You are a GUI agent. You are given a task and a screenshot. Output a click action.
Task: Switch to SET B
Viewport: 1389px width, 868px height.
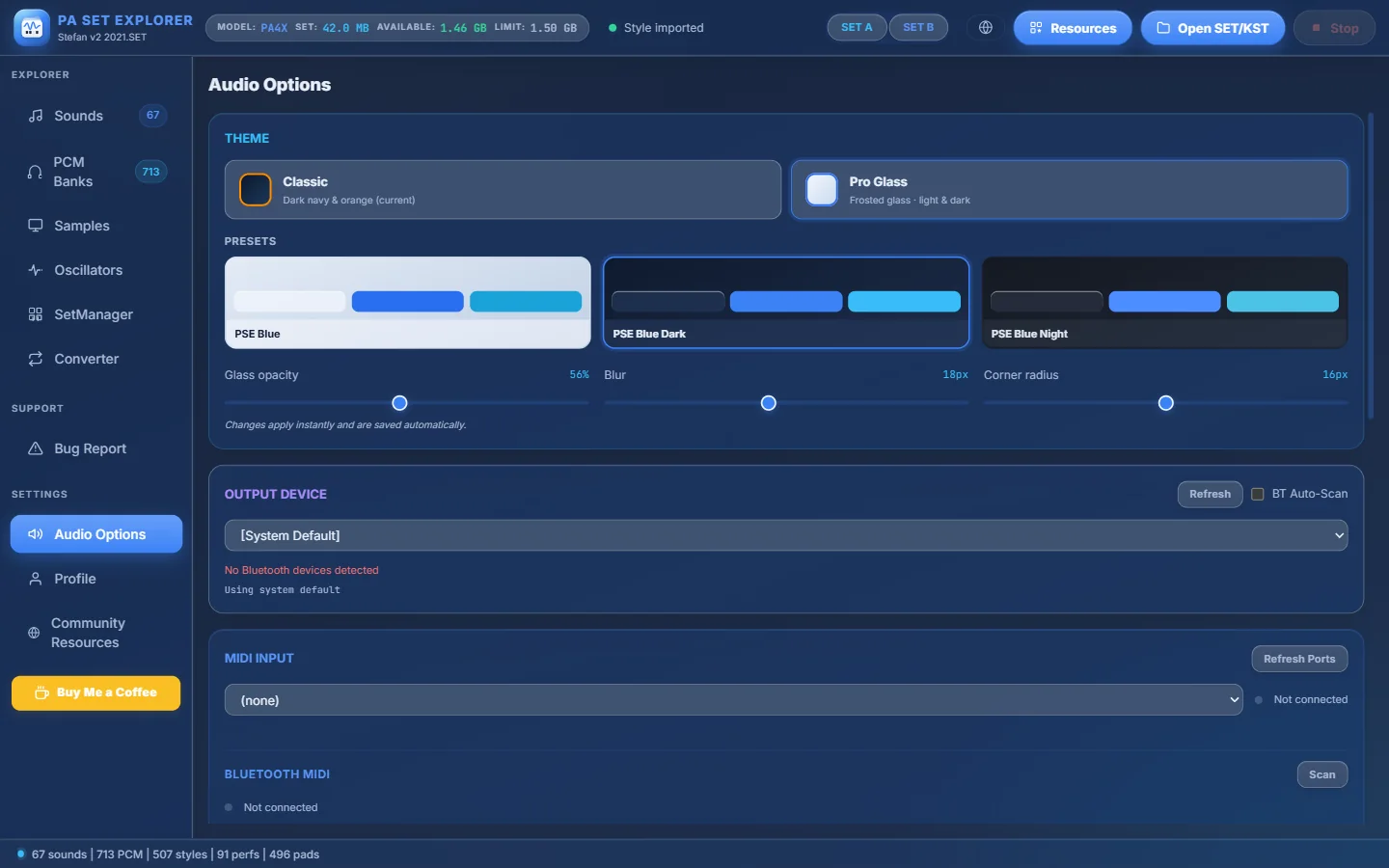pos(918,28)
